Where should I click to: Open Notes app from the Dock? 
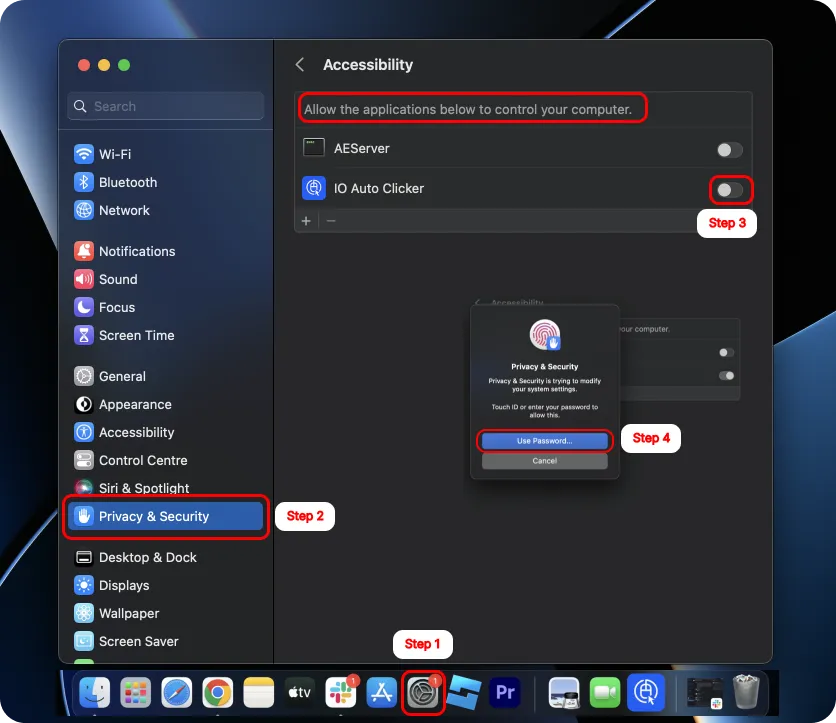click(259, 692)
